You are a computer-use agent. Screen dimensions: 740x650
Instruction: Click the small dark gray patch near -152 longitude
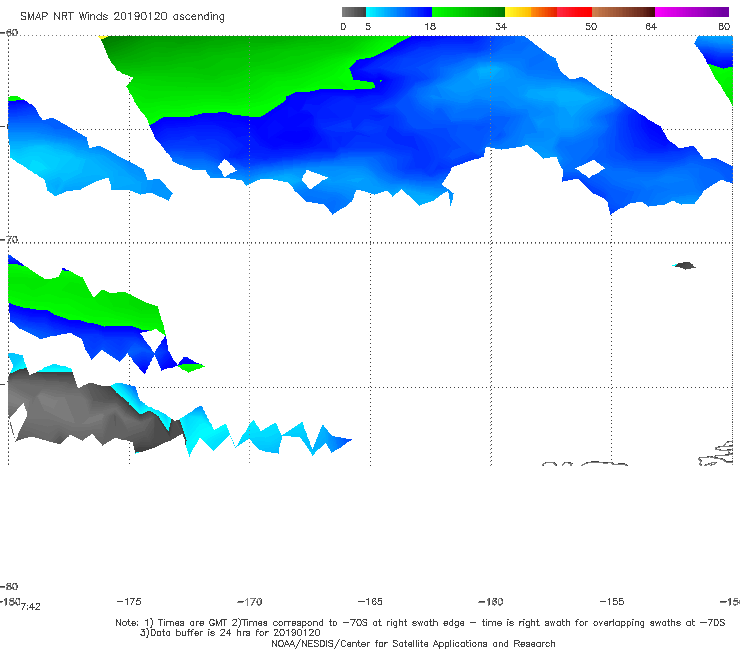684,265
